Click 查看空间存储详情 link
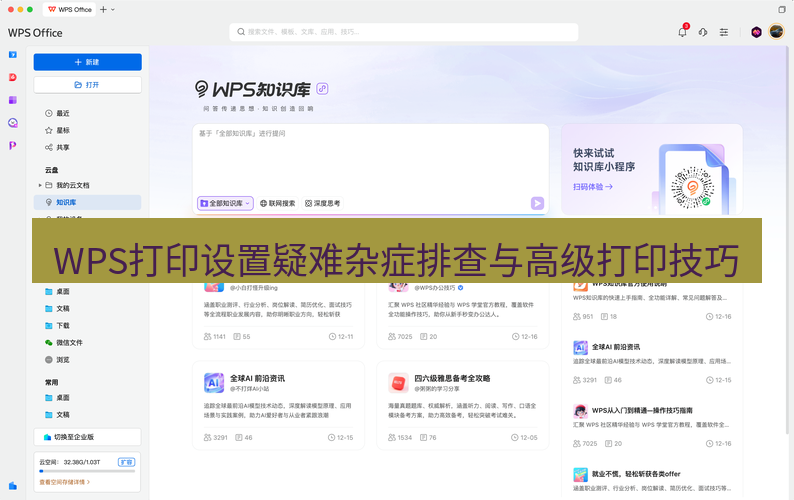Viewport: 794px width, 500px height. tap(64, 482)
